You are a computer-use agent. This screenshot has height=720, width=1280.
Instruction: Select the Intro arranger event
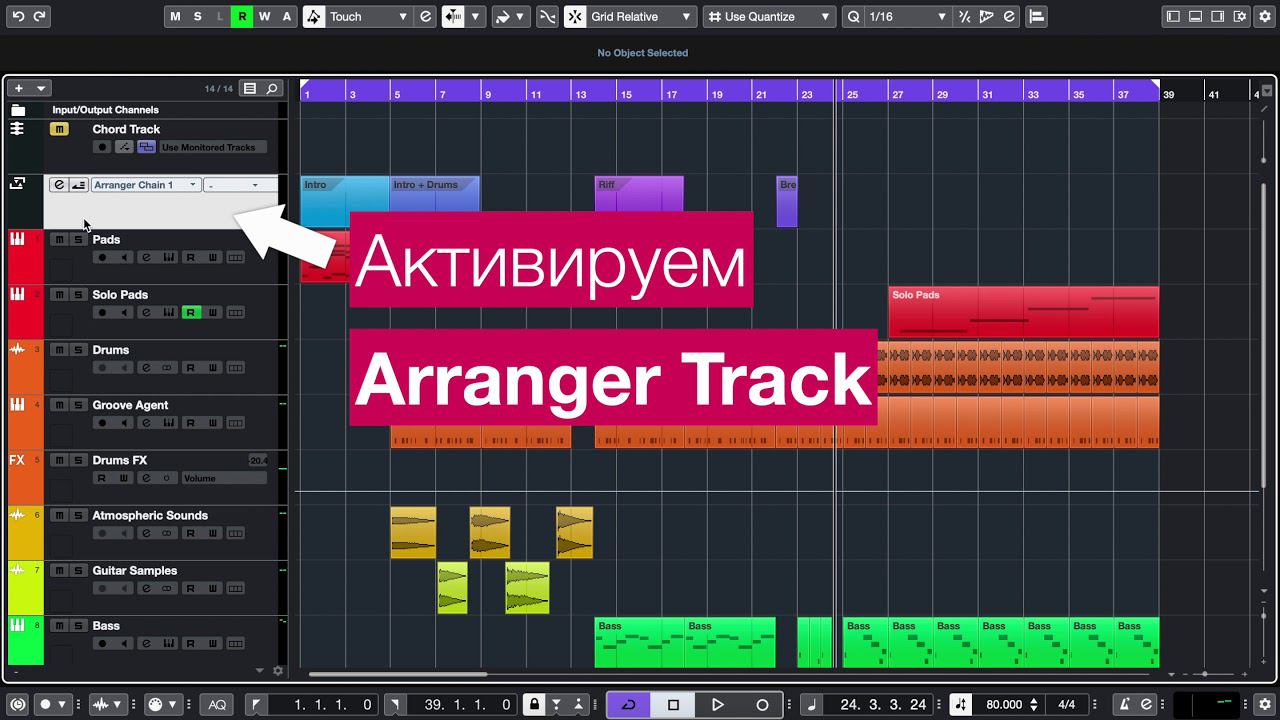pos(345,201)
